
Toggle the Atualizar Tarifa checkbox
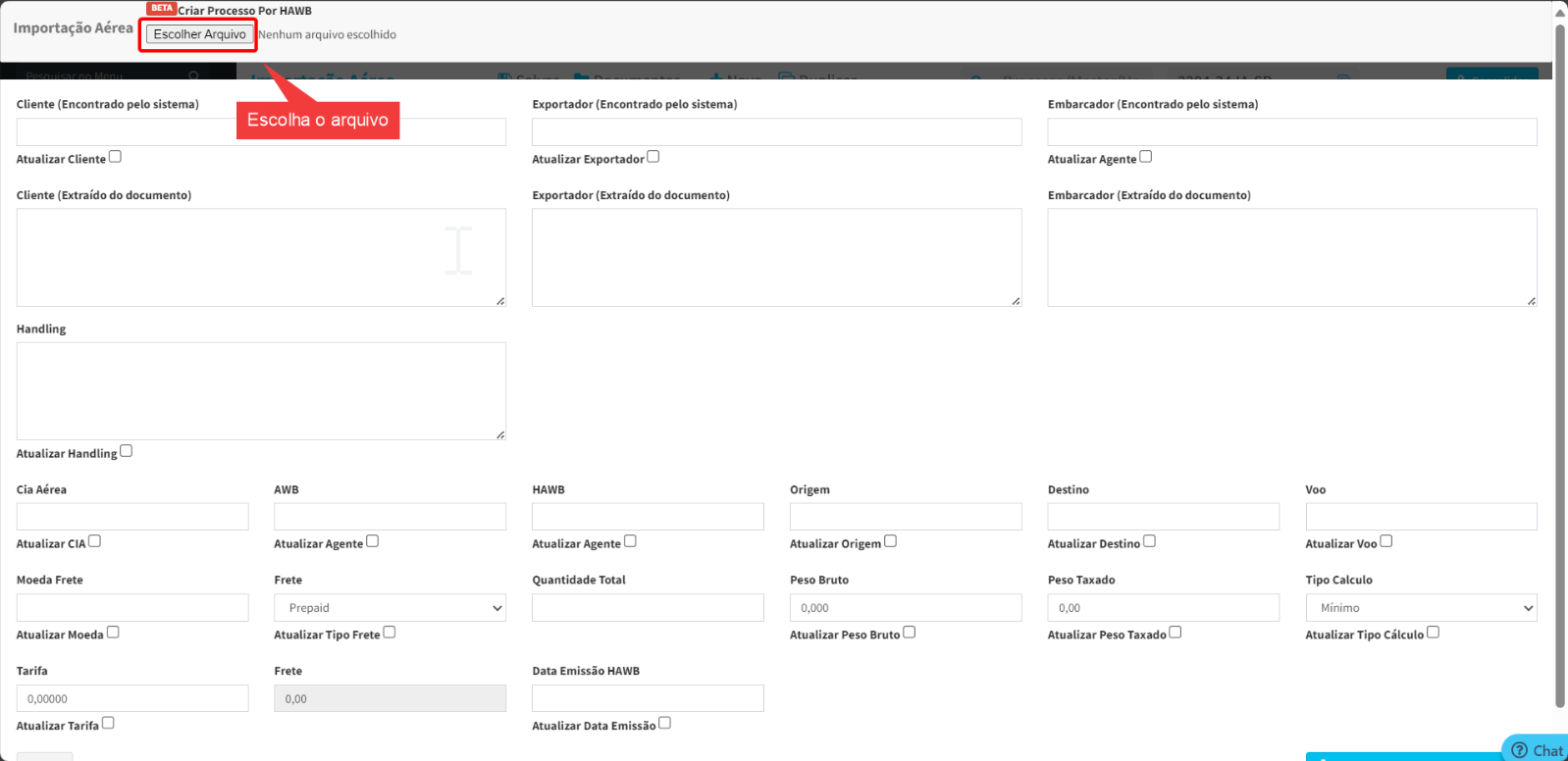coord(108,724)
